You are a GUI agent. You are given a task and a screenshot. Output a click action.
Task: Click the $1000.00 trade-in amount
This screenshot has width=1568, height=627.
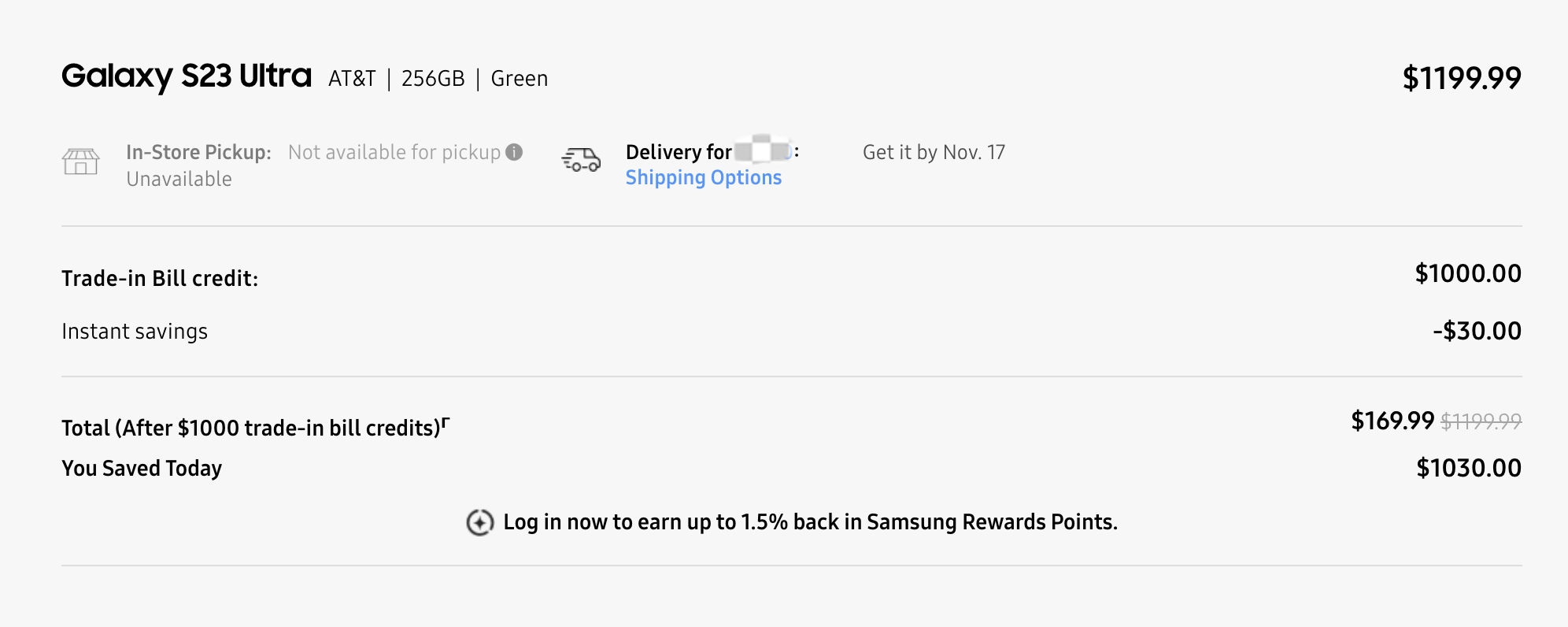pos(1468,274)
